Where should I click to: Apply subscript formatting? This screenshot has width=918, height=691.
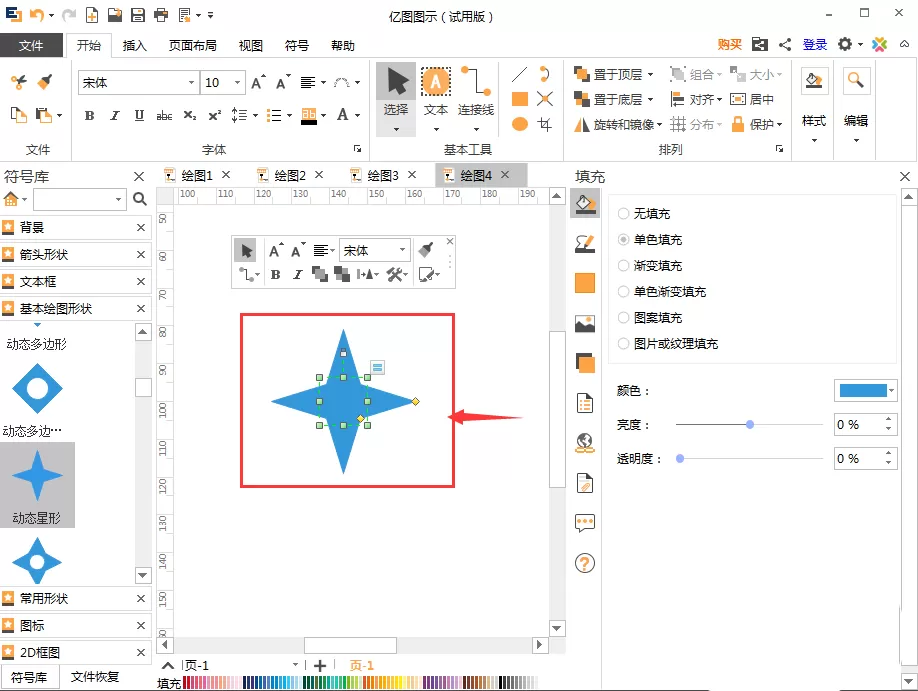(x=190, y=115)
